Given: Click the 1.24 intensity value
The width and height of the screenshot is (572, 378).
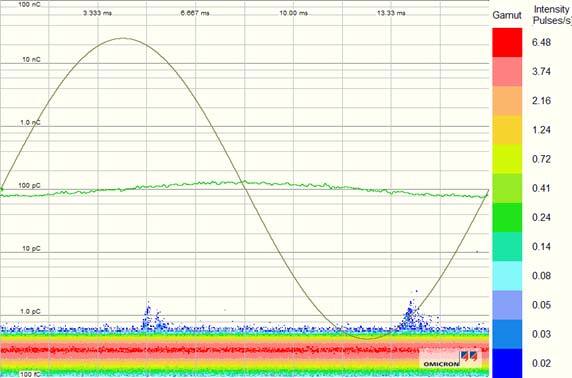Looking at the screenshot, I should [x=541, y=130].
